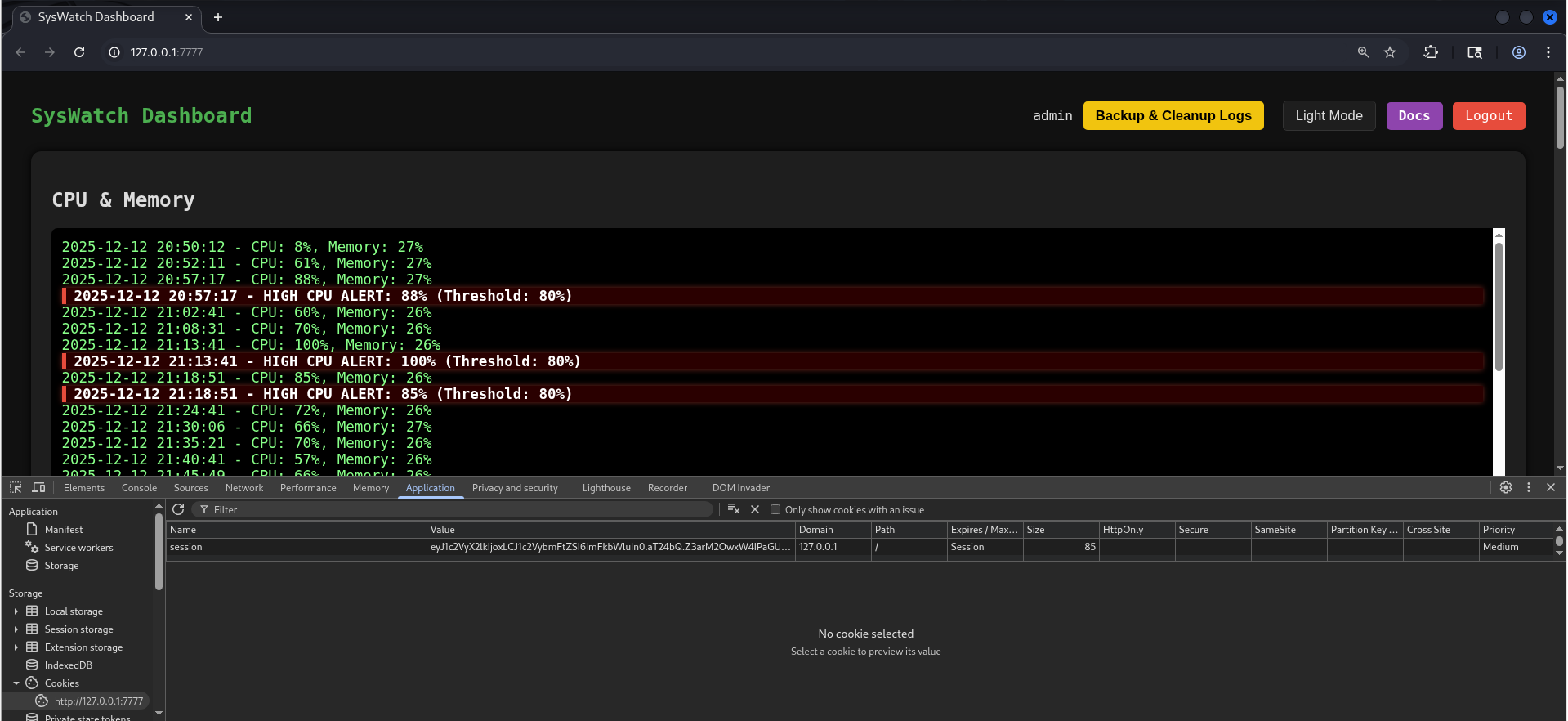
Task: Go back to the previous page
Action: (20, 52)
